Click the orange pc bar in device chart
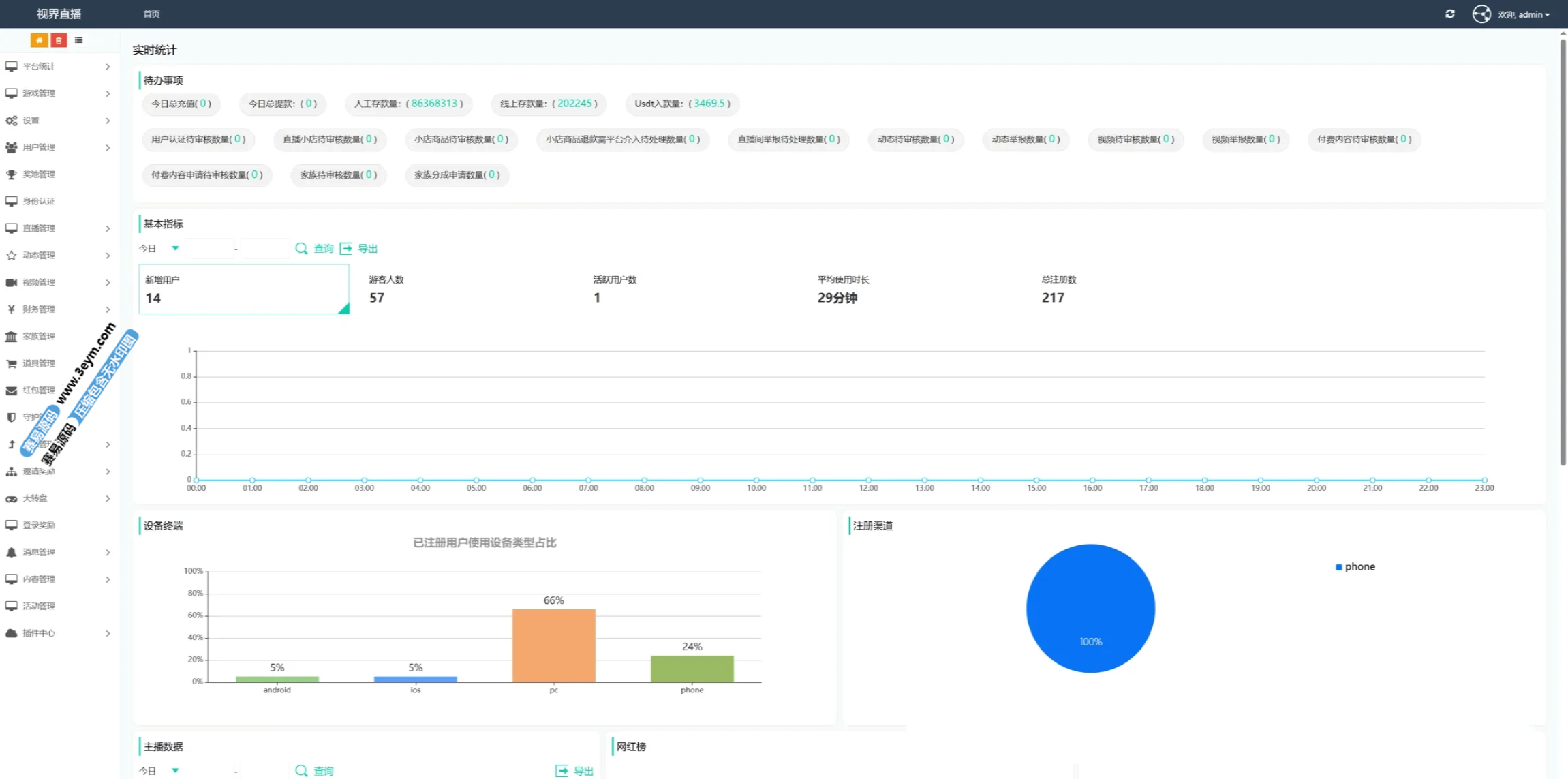Screen dimensions: 1568x779 553,645
